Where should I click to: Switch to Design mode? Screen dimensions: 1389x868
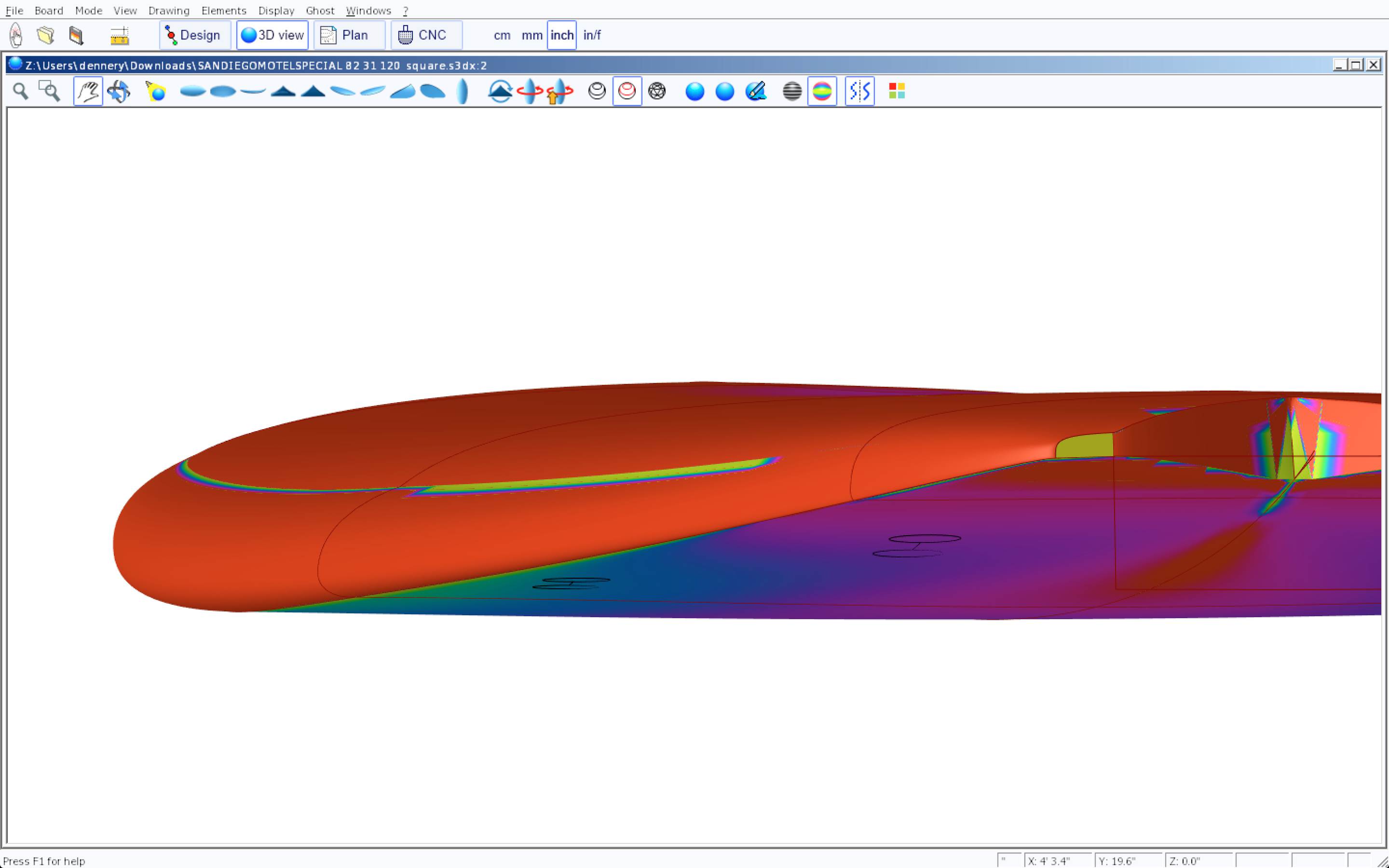(194, 36)
